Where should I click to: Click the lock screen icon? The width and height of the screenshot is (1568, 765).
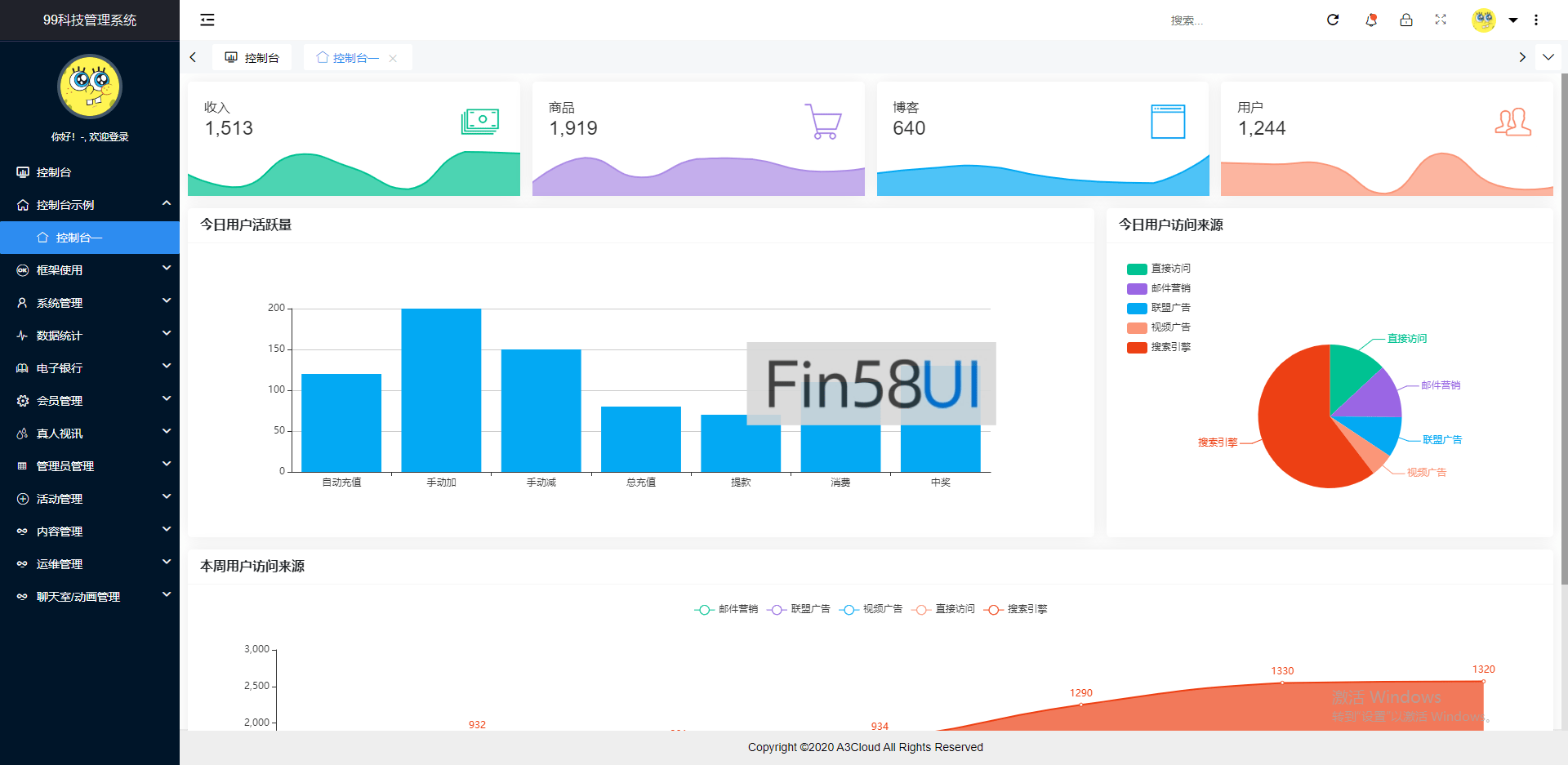[x=1406, y=20]
